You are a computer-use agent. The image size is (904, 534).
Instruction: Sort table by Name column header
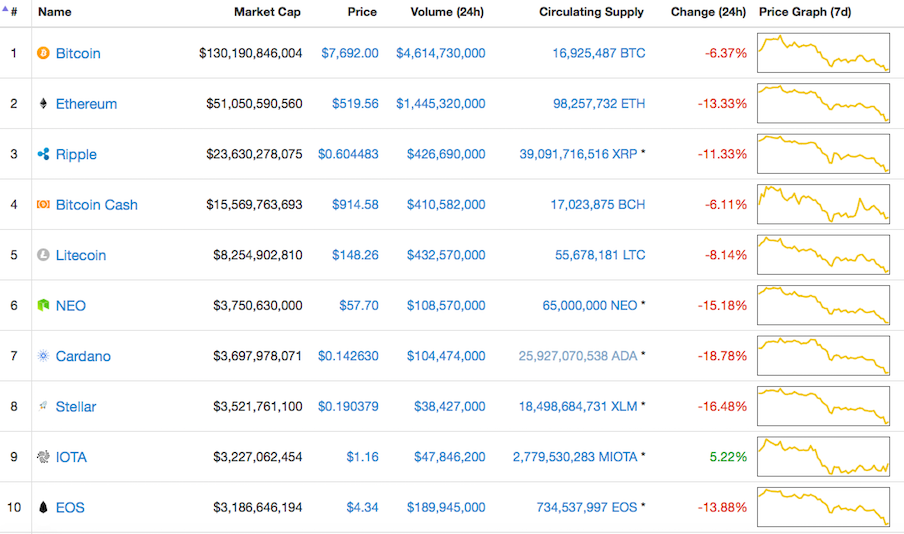point(55,12)
